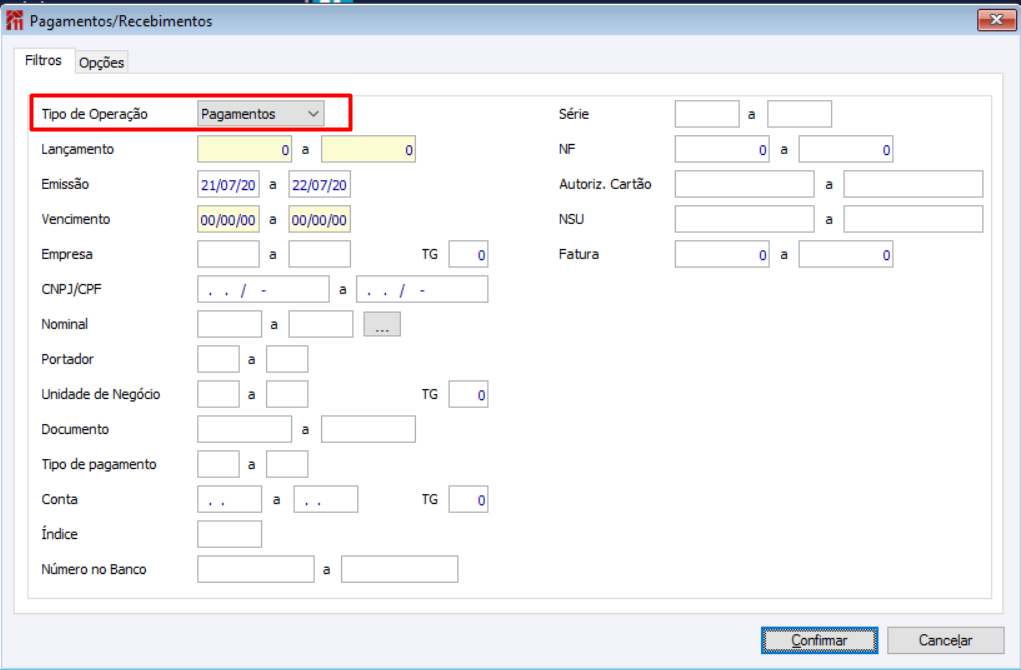Click the Número no Banco start field

[x=255, y=570]
